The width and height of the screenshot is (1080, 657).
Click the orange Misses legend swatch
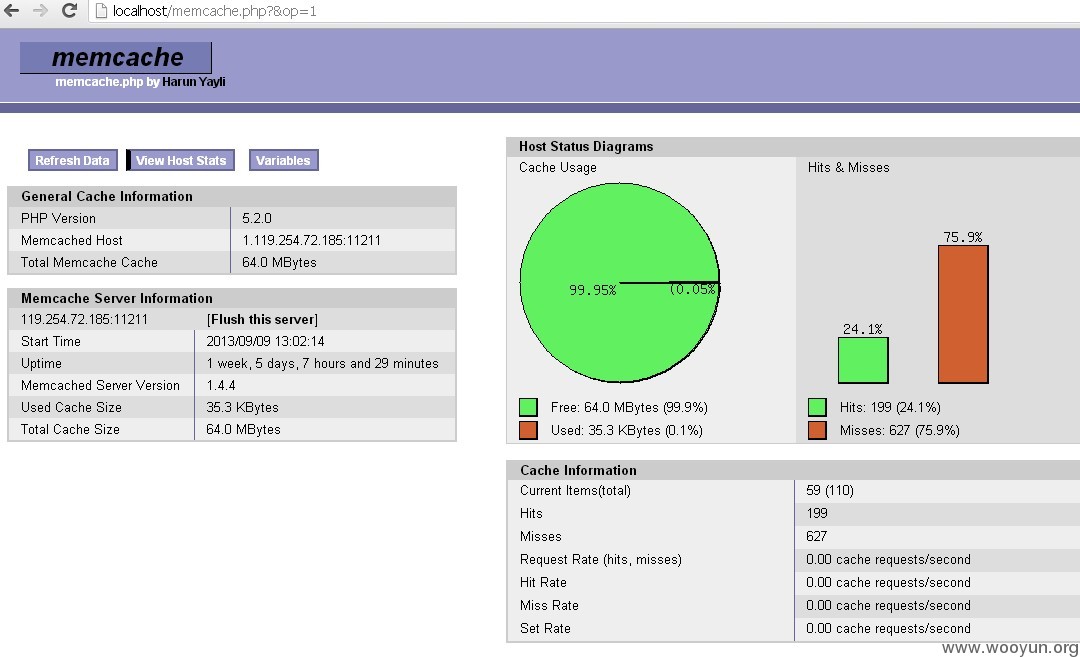click(x=817, y=430)
